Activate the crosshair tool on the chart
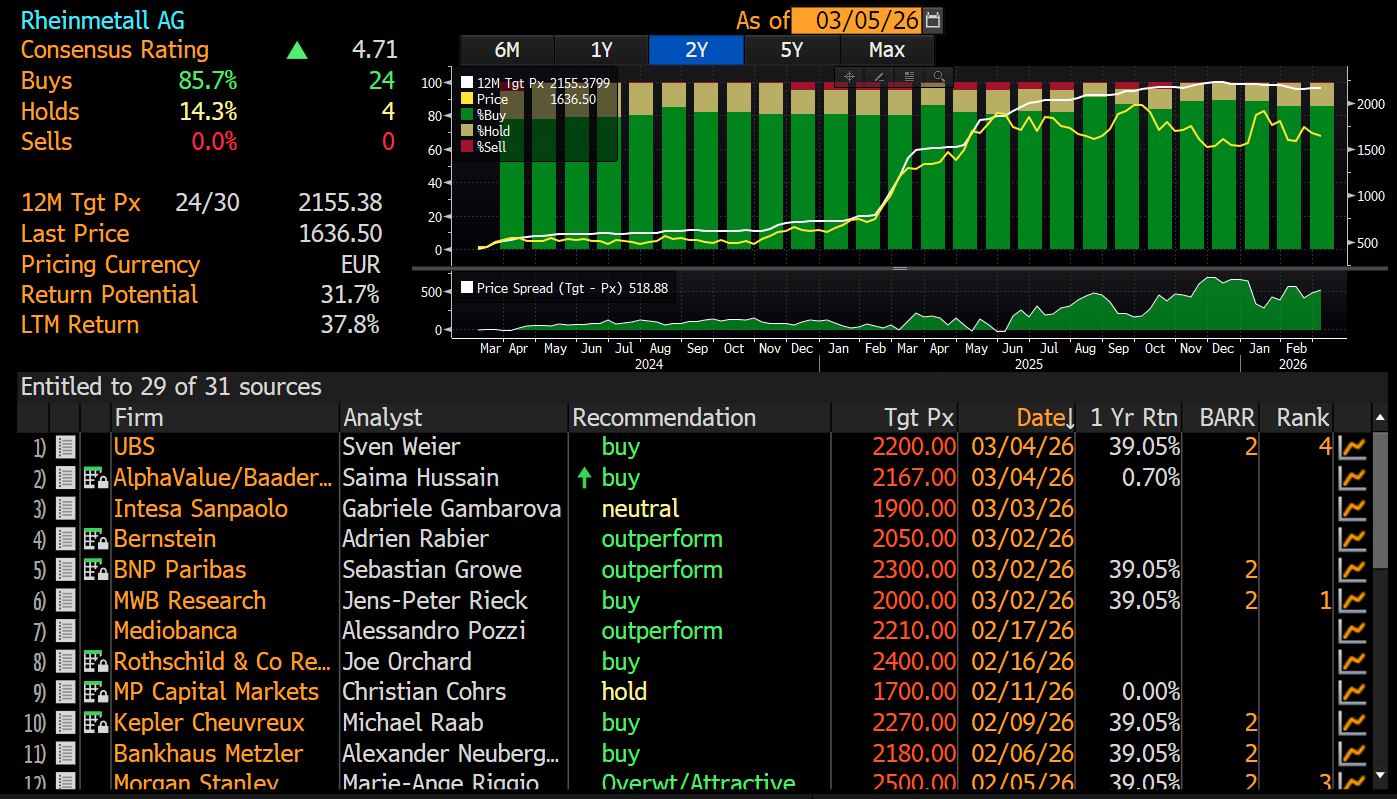The height and width of the screenshot is (799, 1397). (x=849, y=76)
